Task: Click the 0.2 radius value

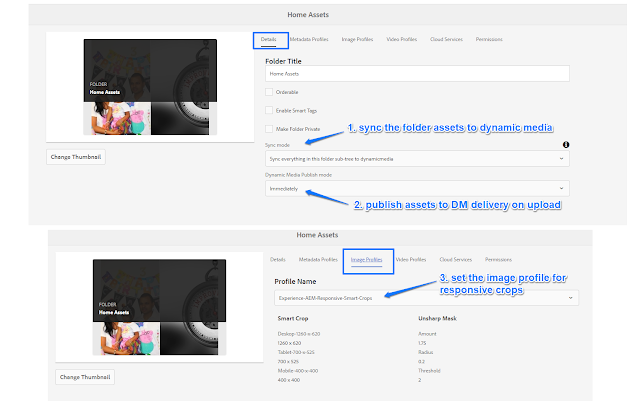Action: tap(421, 362)
